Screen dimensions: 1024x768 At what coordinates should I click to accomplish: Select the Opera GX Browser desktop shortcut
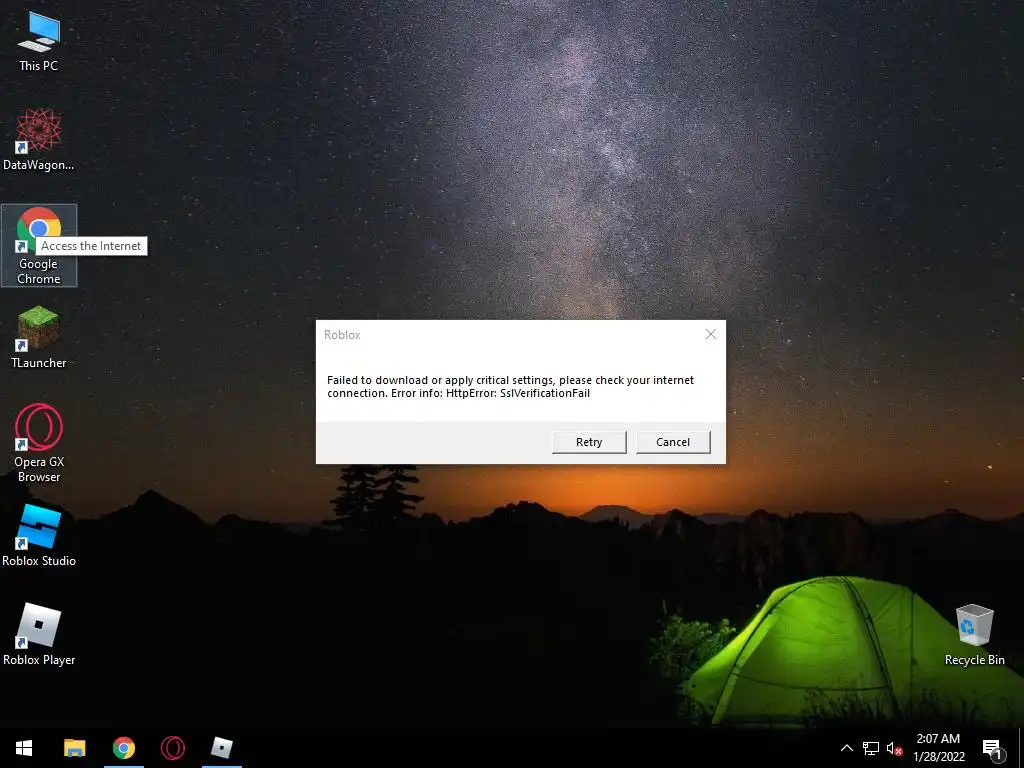coord(39,443)
